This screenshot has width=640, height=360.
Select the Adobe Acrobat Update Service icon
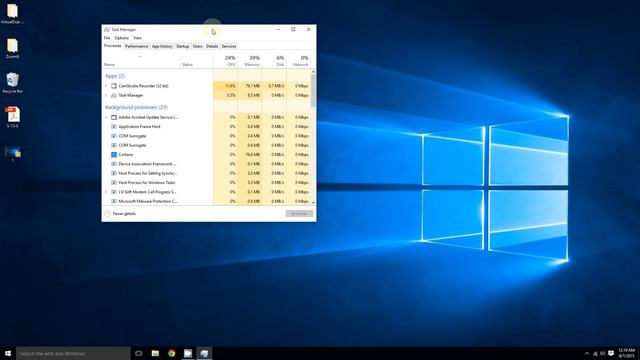pos(114,118)
